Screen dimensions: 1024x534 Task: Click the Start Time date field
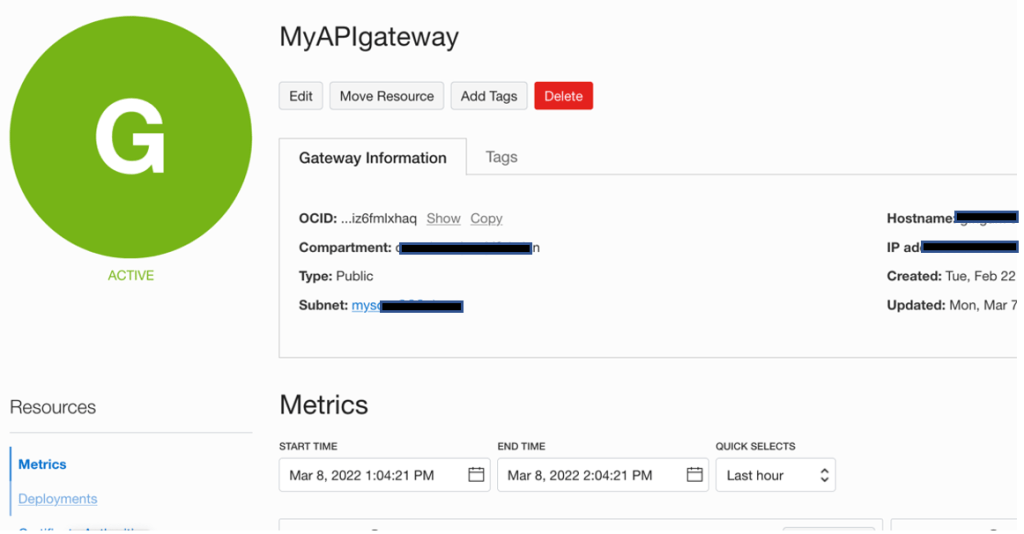pyautogui.click(x=372, y=475)
